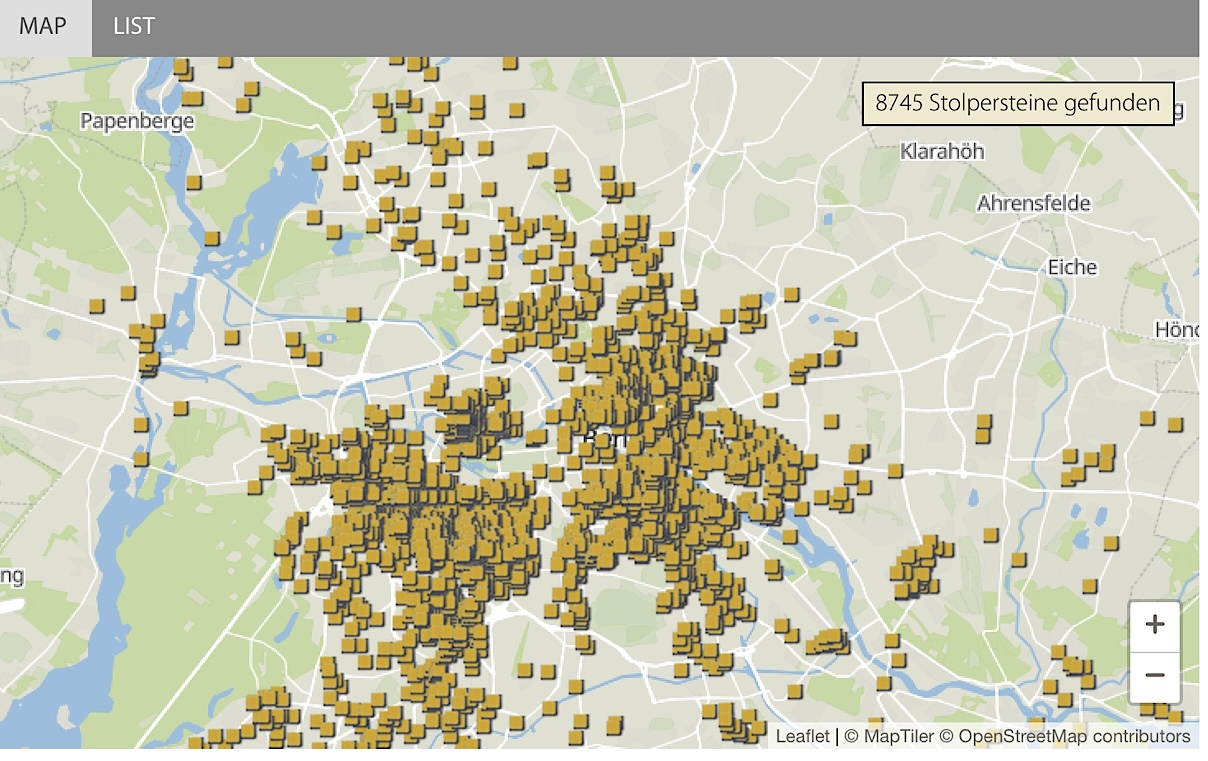Click the '8745 Stolpersteine gefunden' result box
Screen dimensions: 1208x761
(x=1017, y=103)
